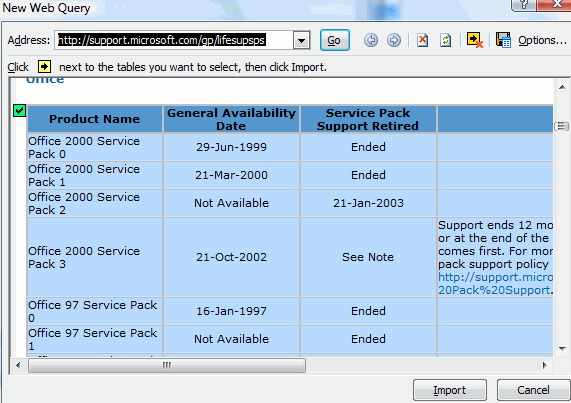Click the '29-Jun-1999' date cell

tap(231, 147)
